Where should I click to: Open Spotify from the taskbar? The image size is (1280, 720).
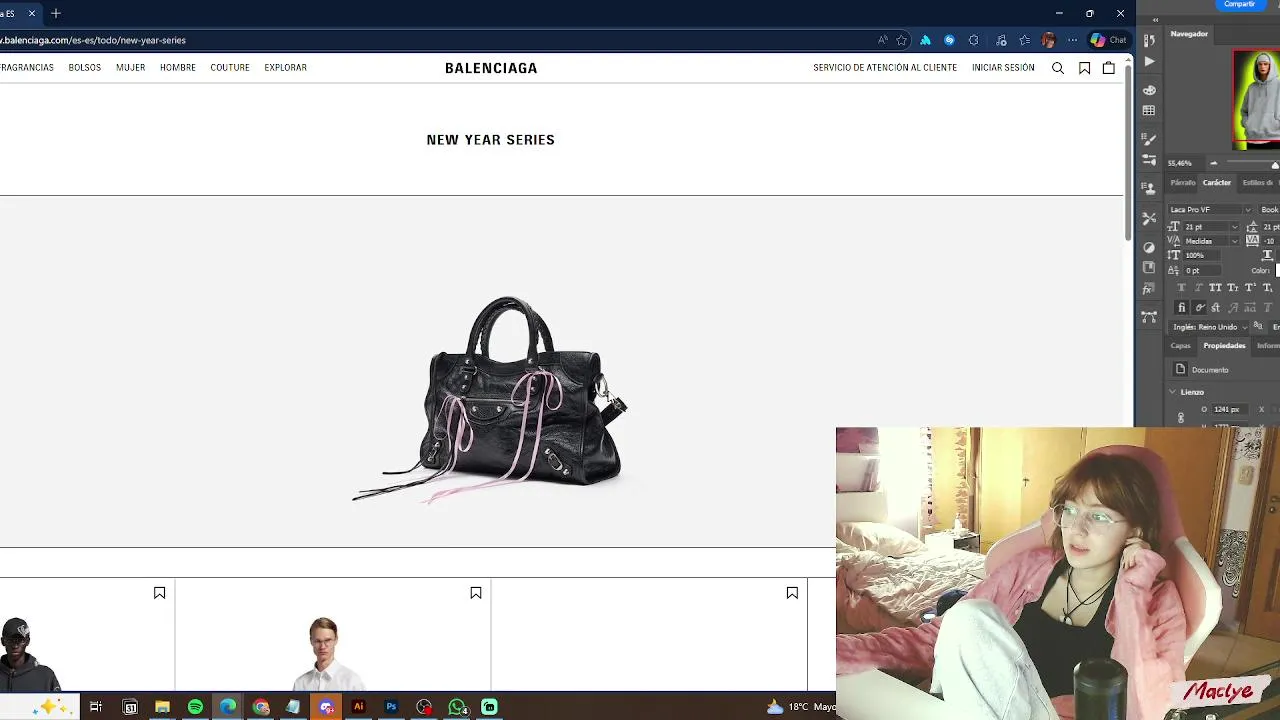point(195,707)
